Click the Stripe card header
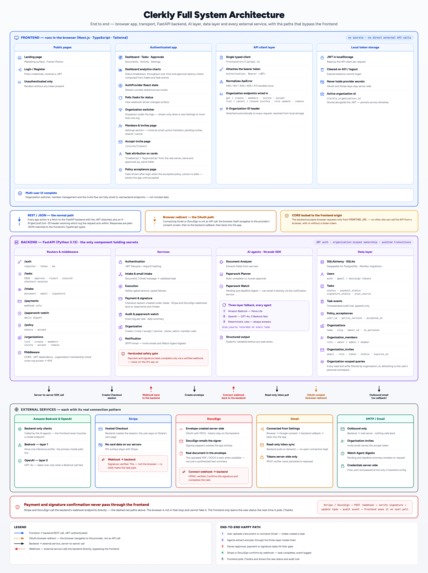Screen dimensions: 428x573 pyautogui.click(x=133, y=419)
